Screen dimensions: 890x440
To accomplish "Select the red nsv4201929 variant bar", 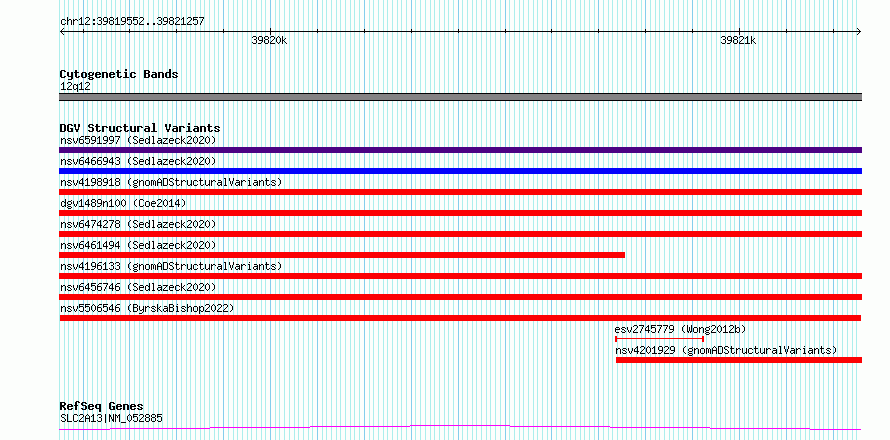I will 739,360.
